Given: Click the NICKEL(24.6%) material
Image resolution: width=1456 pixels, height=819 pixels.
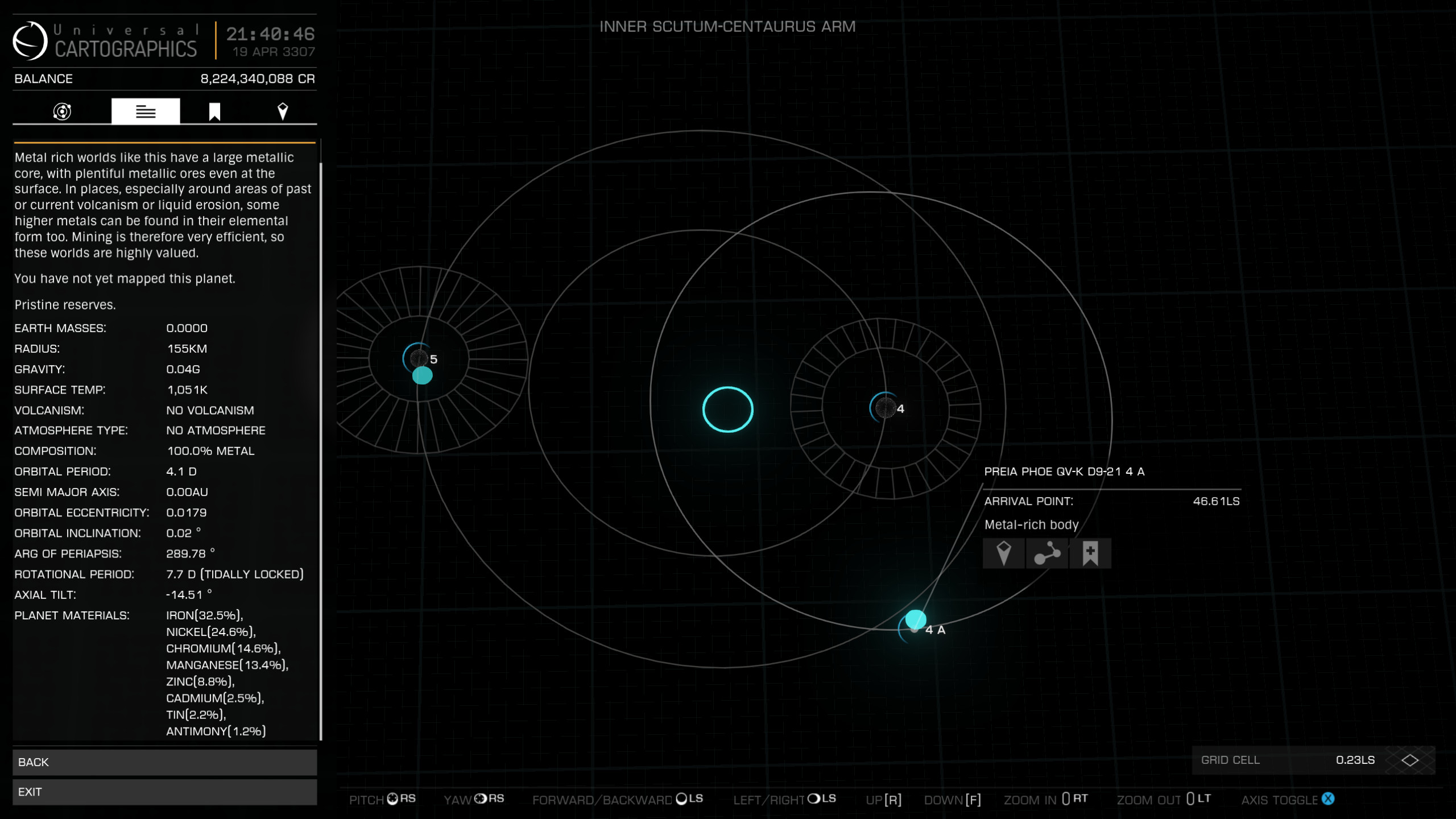Looking at the screenshot, I should pyautogui.click(x=211, y=632).
